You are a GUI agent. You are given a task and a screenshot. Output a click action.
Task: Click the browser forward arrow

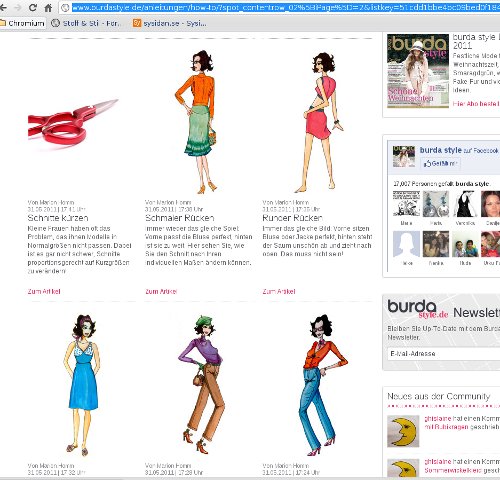[18, 7]
